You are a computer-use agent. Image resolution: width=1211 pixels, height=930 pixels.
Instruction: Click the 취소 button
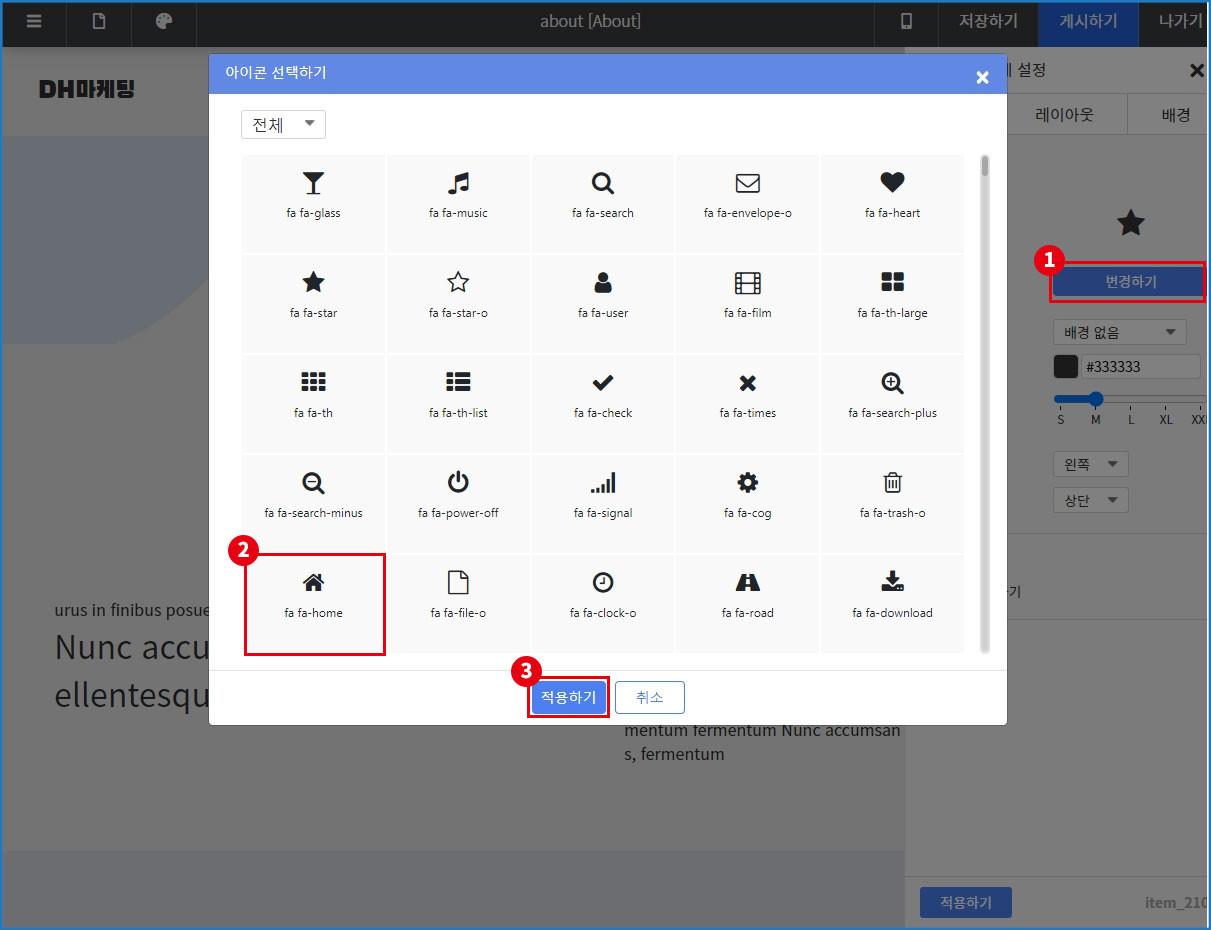pos(649,697)
